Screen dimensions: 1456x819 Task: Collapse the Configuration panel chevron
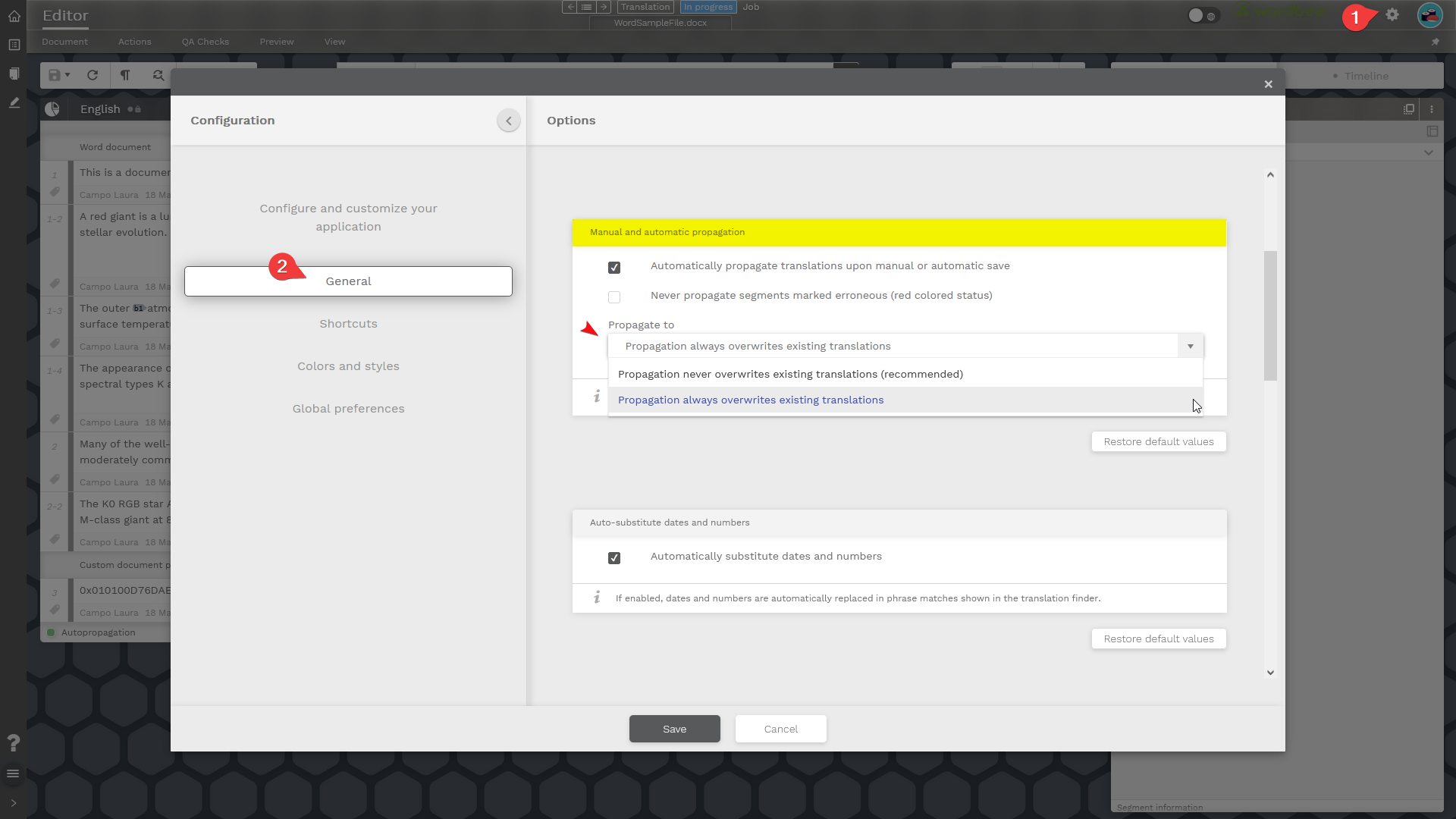[509, 121]
